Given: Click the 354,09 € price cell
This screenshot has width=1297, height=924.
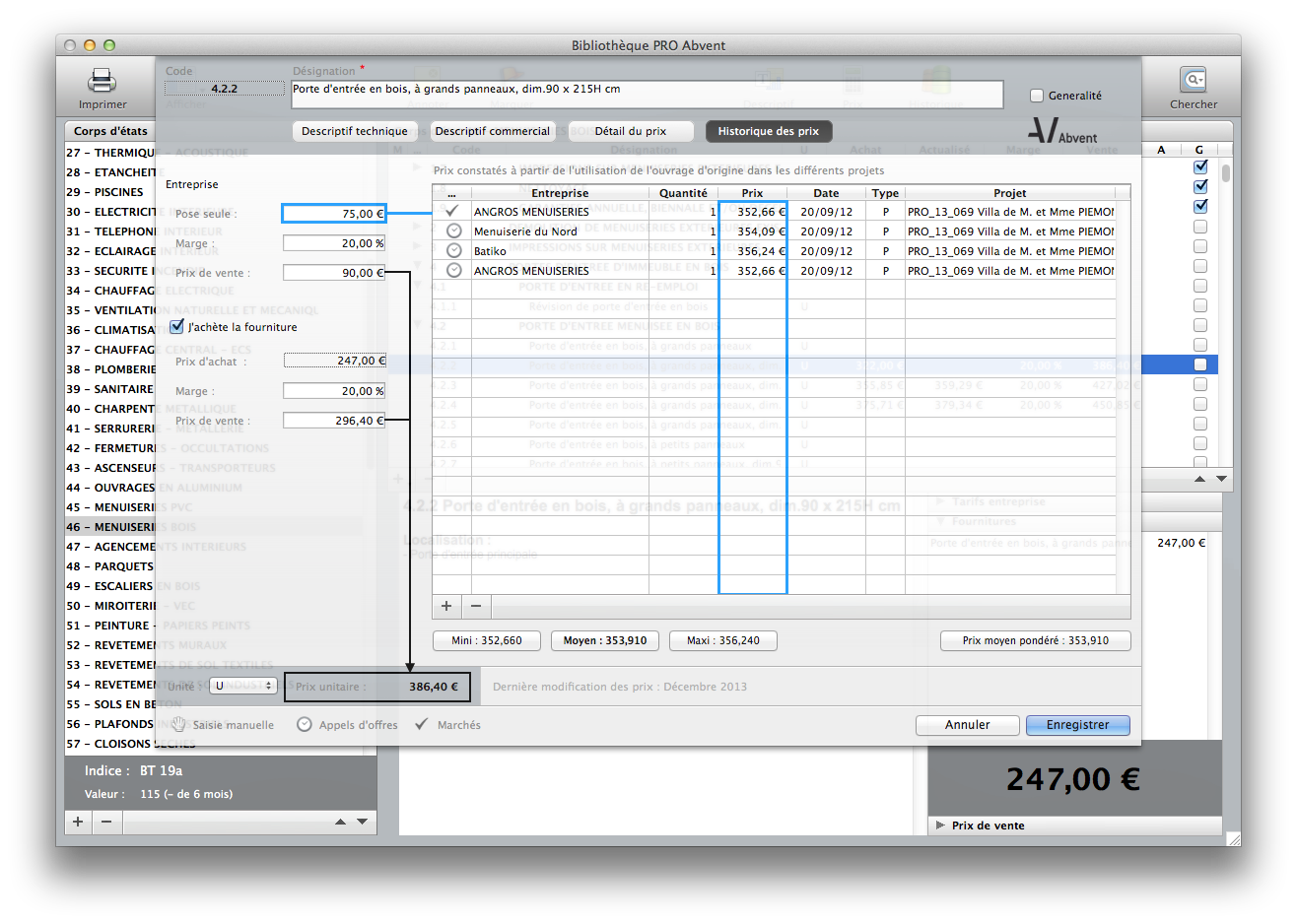Looking at the screenshot, I should [x=753, y=231].
